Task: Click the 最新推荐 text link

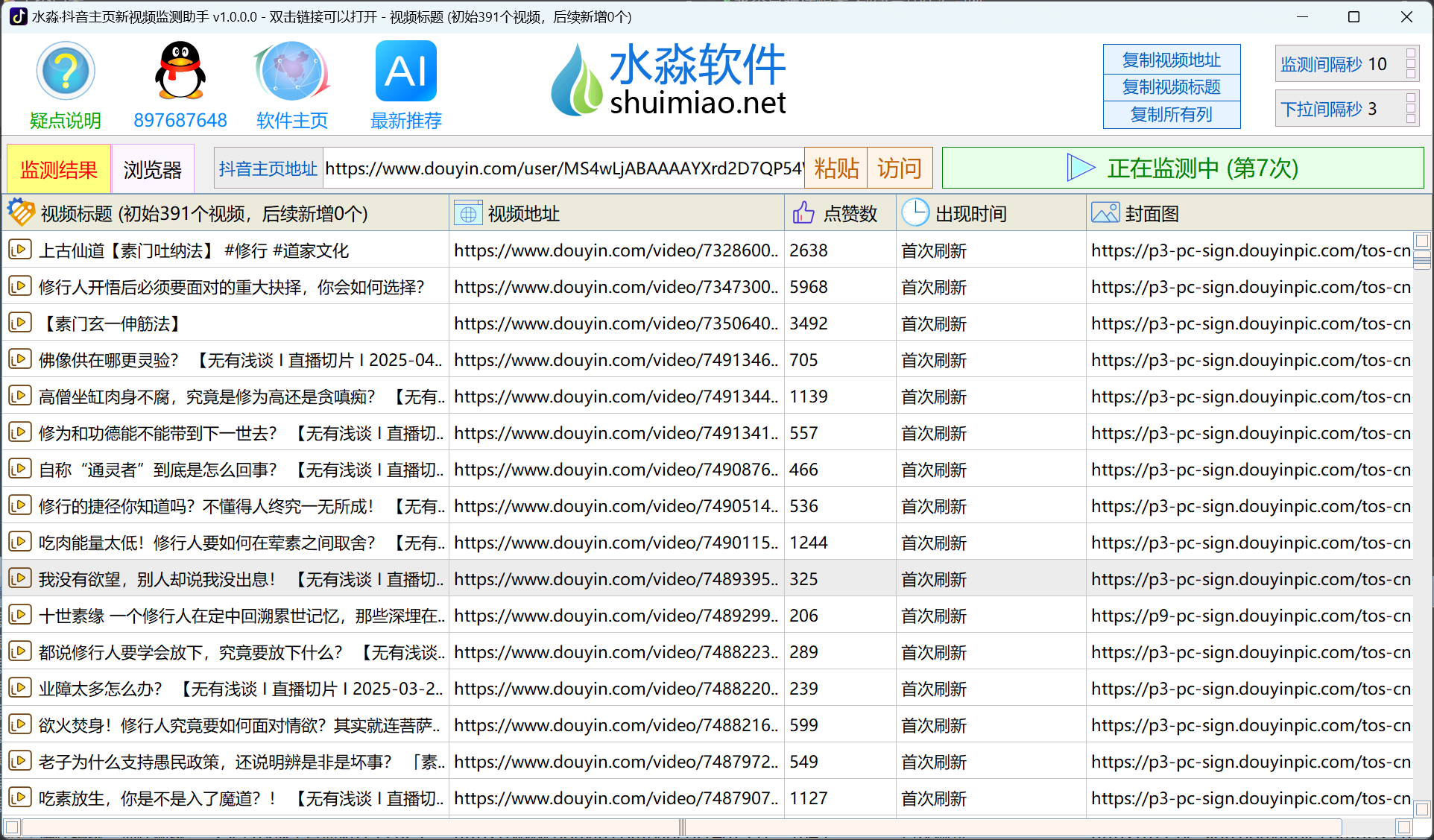Action: click(406, 120)
